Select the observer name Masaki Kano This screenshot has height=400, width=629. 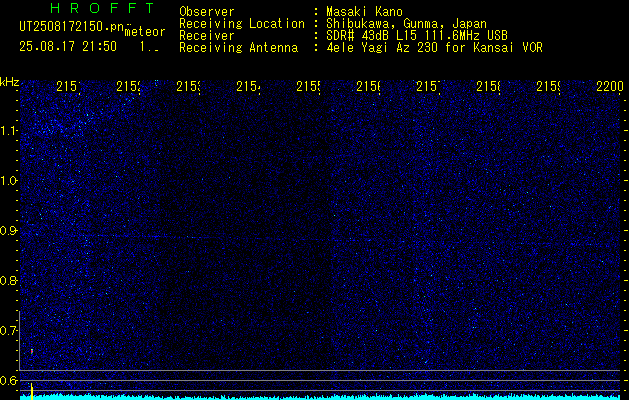coord(364,12)
